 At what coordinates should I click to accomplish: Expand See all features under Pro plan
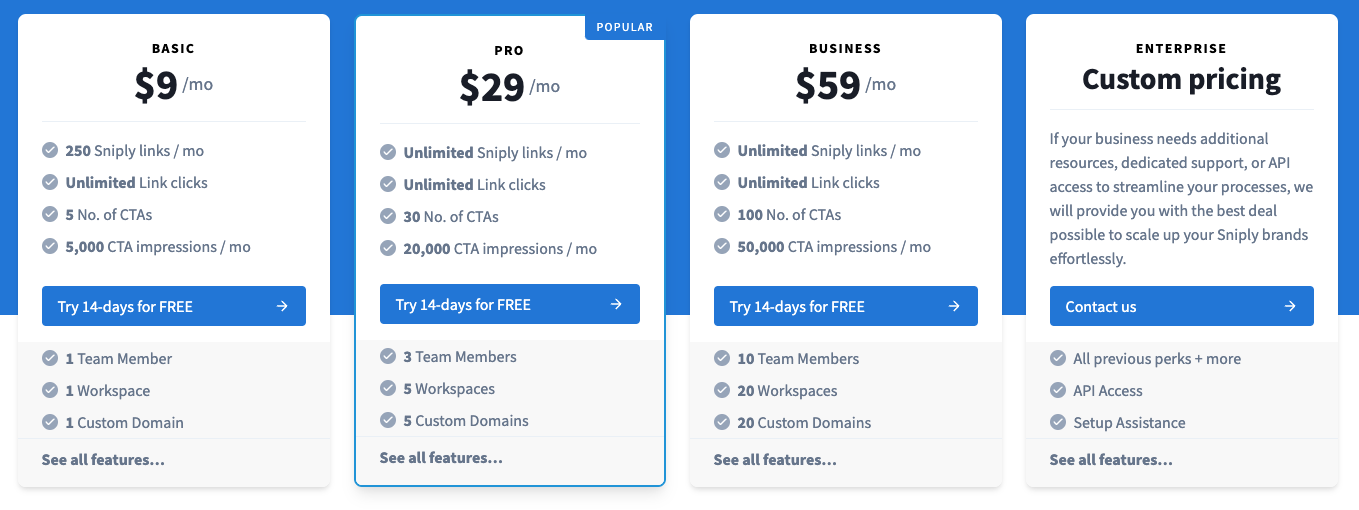(x=441, y=458)
